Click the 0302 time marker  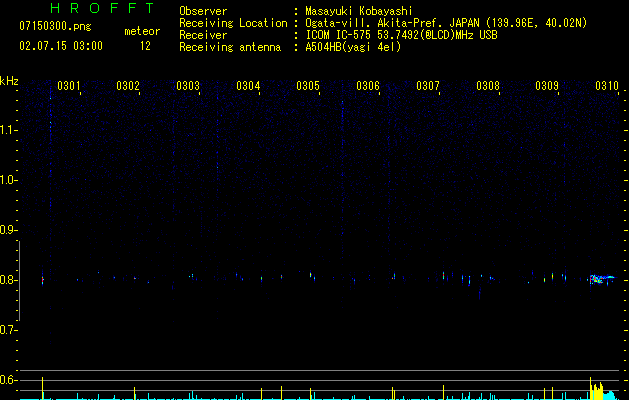click(x=128, y=86)
